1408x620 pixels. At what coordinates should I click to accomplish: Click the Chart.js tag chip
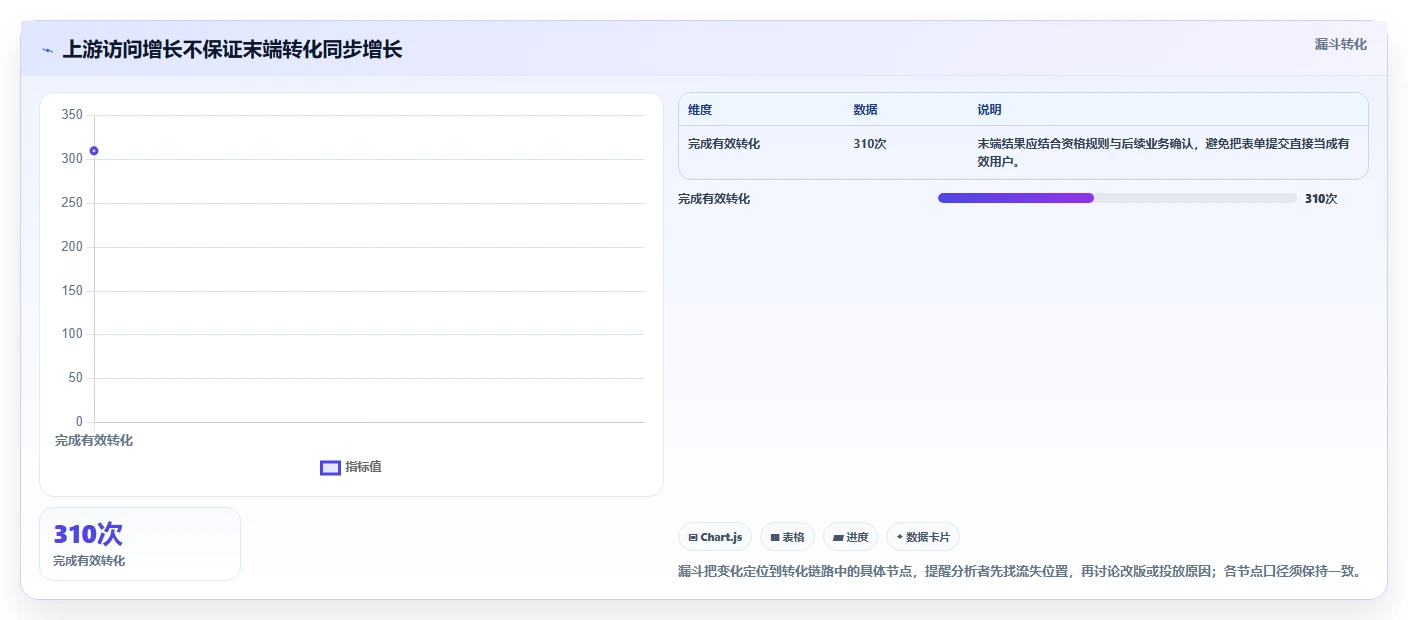(x=714, y=537)
